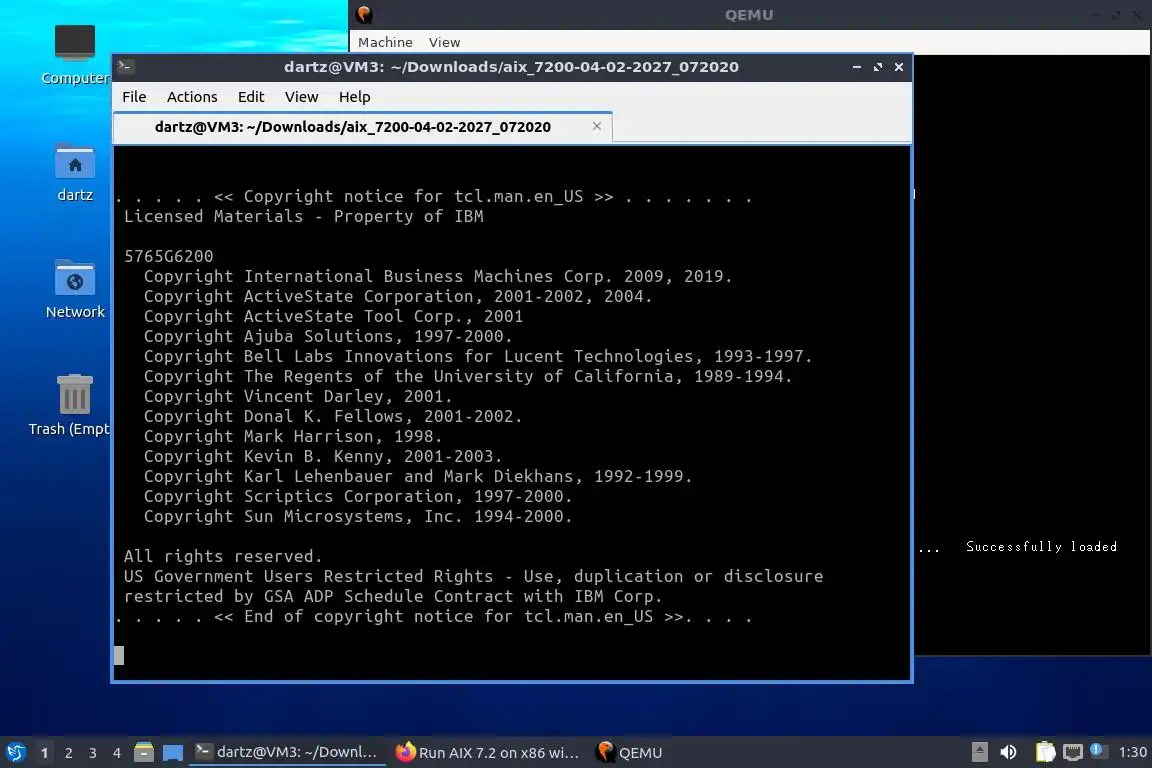The image size is (1152, 768).
Task: Click the terminal cursor block
Action: (x=119, y=656)
